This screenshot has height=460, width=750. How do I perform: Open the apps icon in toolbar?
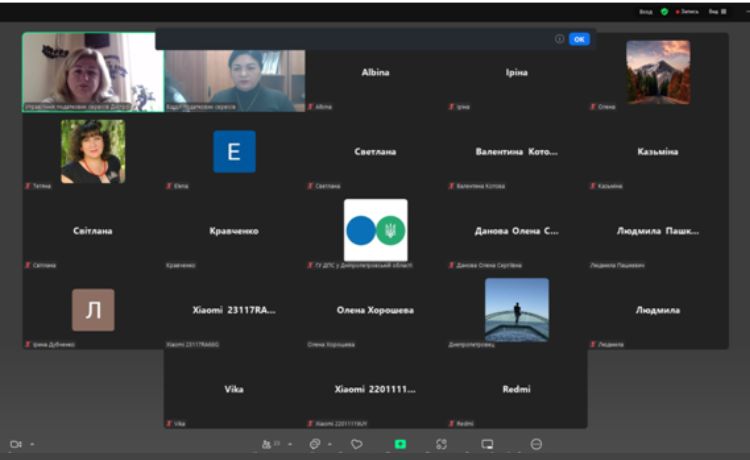(441, 444)
